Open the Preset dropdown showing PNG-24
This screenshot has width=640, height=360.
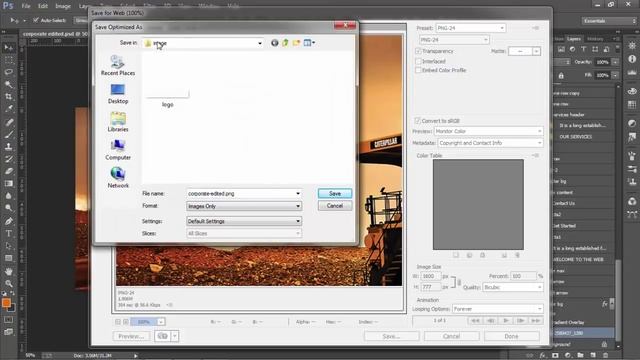click(x=471, y=28)
